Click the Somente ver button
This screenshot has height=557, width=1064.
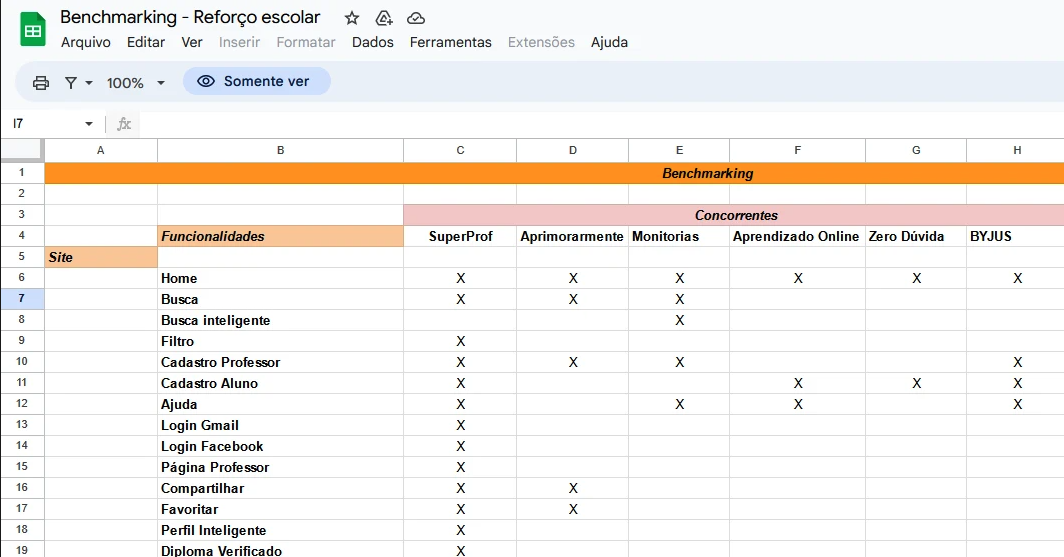256,81
